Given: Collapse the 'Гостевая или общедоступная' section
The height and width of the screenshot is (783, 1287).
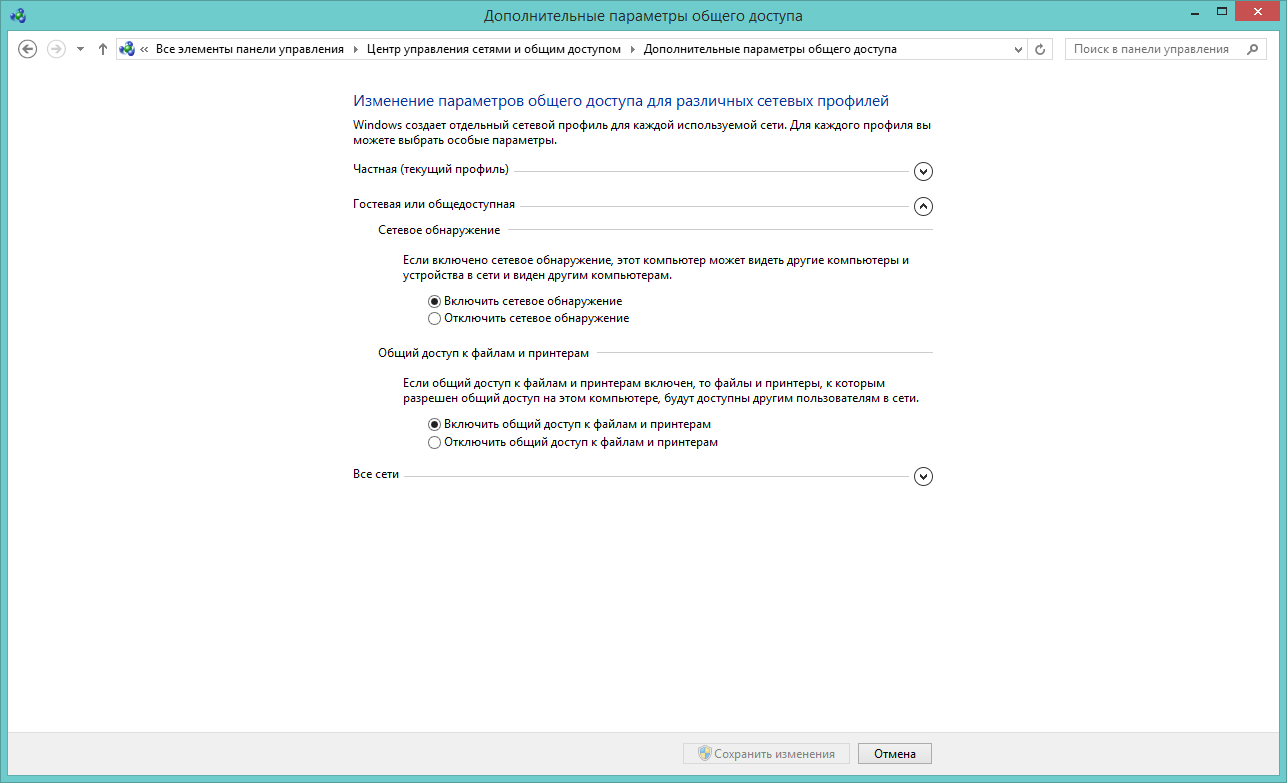Looking at the screenshot, I should (923, 206).
